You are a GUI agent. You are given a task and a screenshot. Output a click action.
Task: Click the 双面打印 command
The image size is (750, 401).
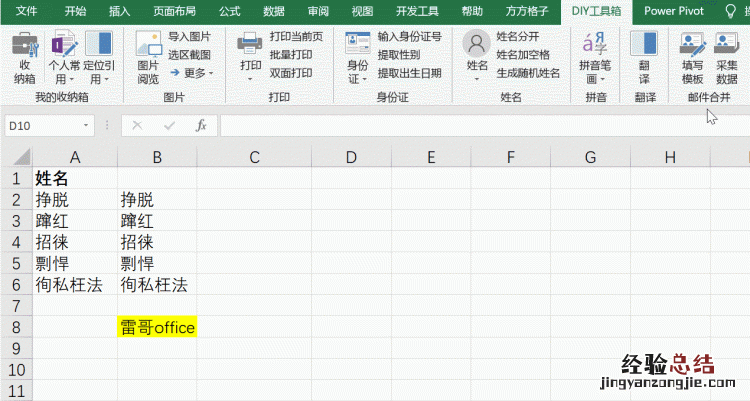[291, 73]
